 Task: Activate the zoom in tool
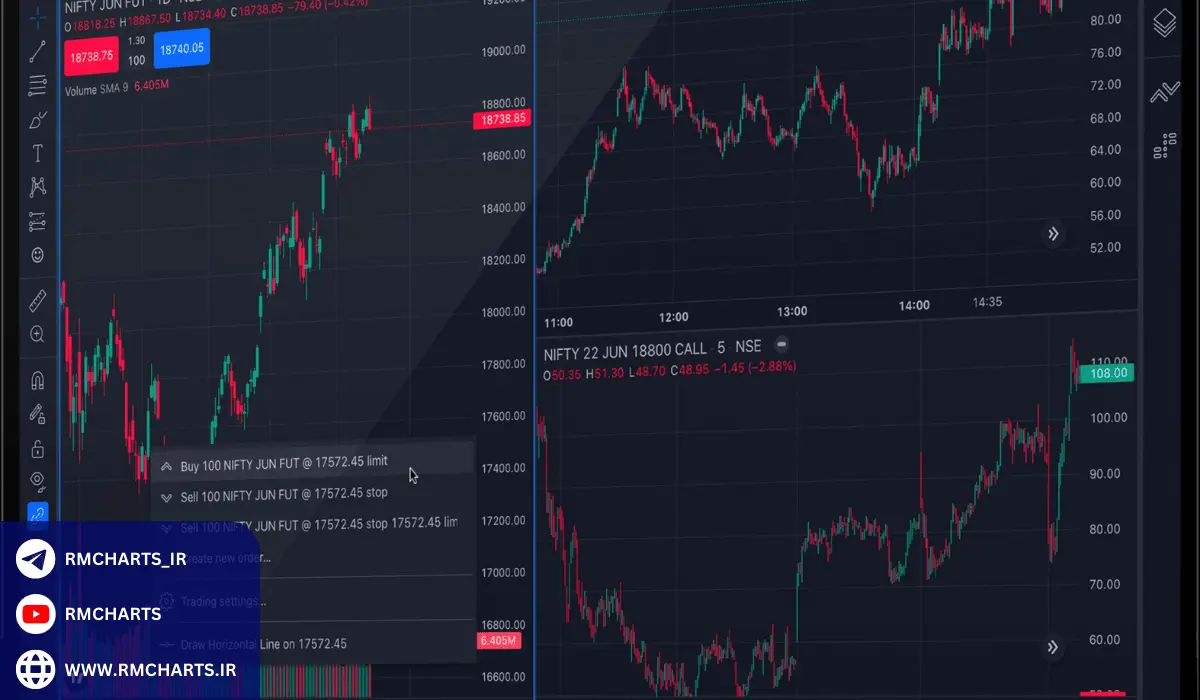coord(38,334)
